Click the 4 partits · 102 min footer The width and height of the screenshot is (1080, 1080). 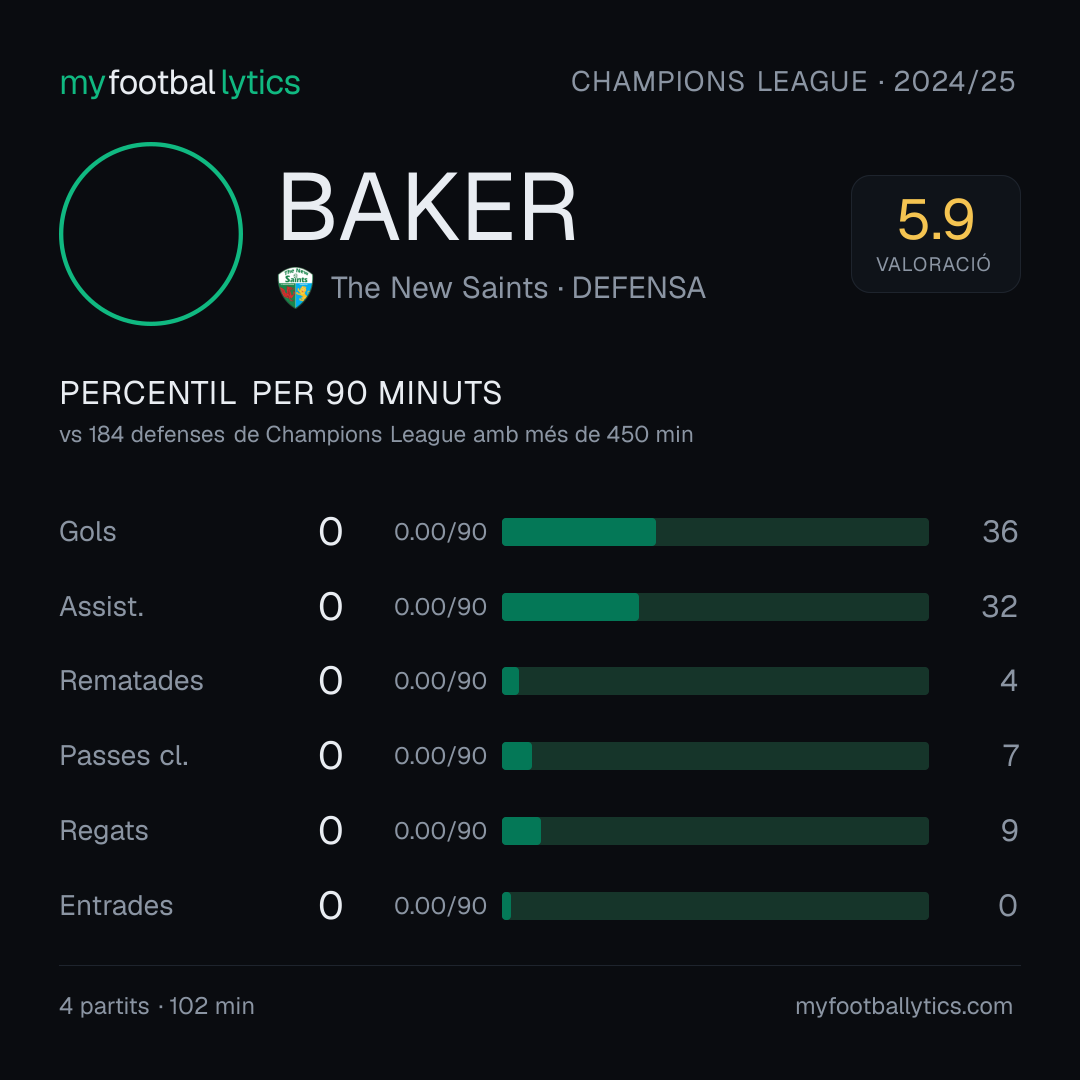click(157, 1006)
